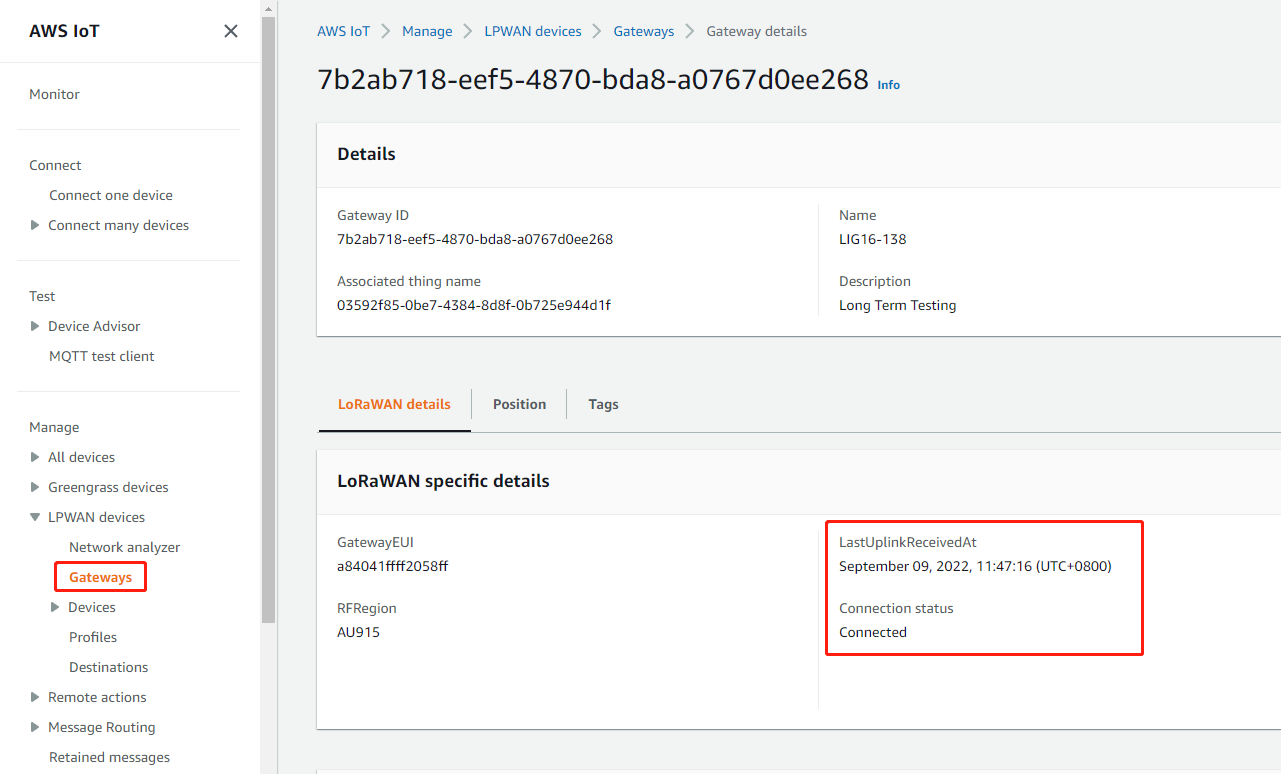Click the Connected status value

(x=873, y=632)
